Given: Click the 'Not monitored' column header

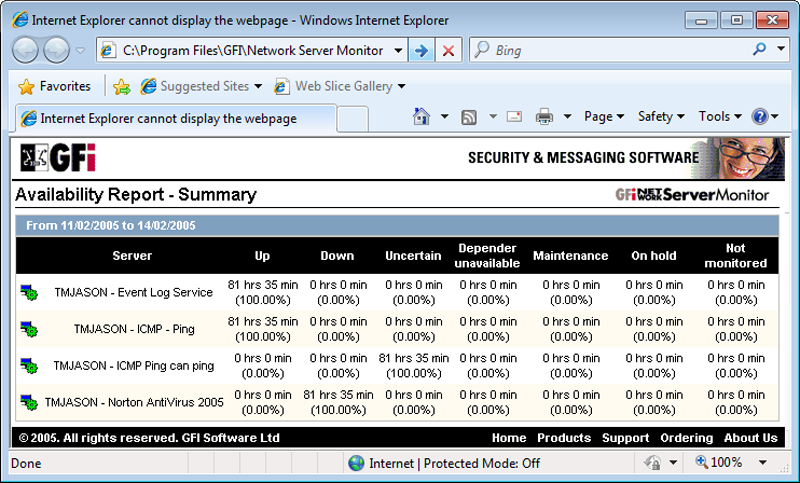Looking at the screenshot, I should pyautogui.click(x=735, y=256).
